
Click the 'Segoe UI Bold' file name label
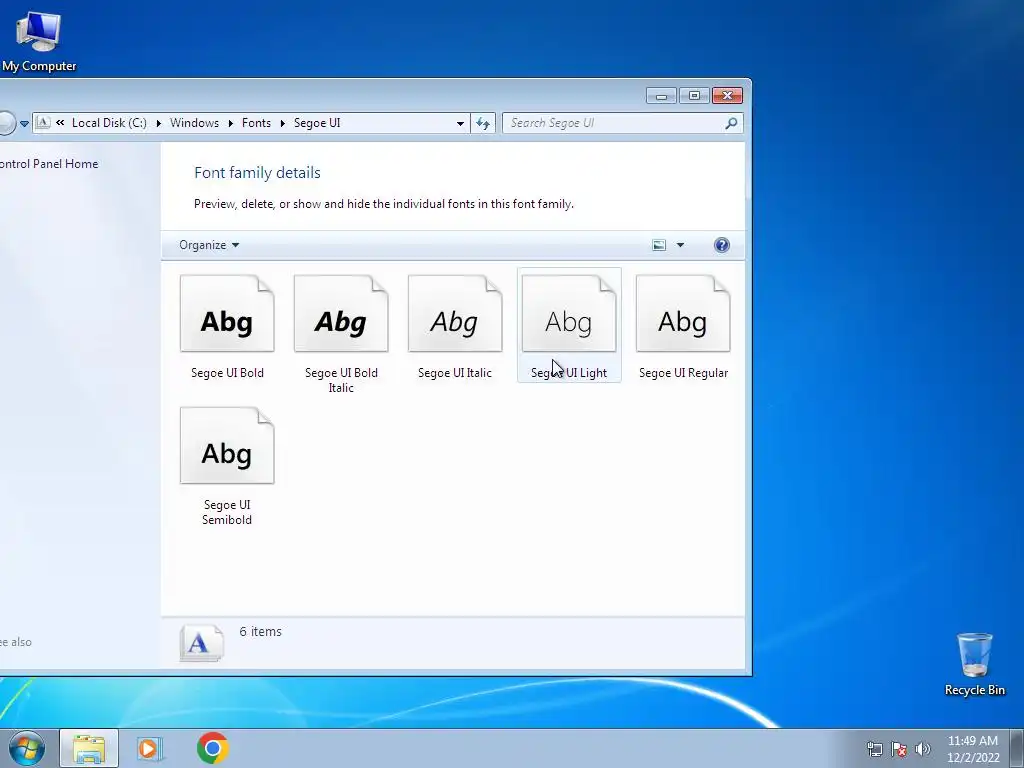pos(227,373)
